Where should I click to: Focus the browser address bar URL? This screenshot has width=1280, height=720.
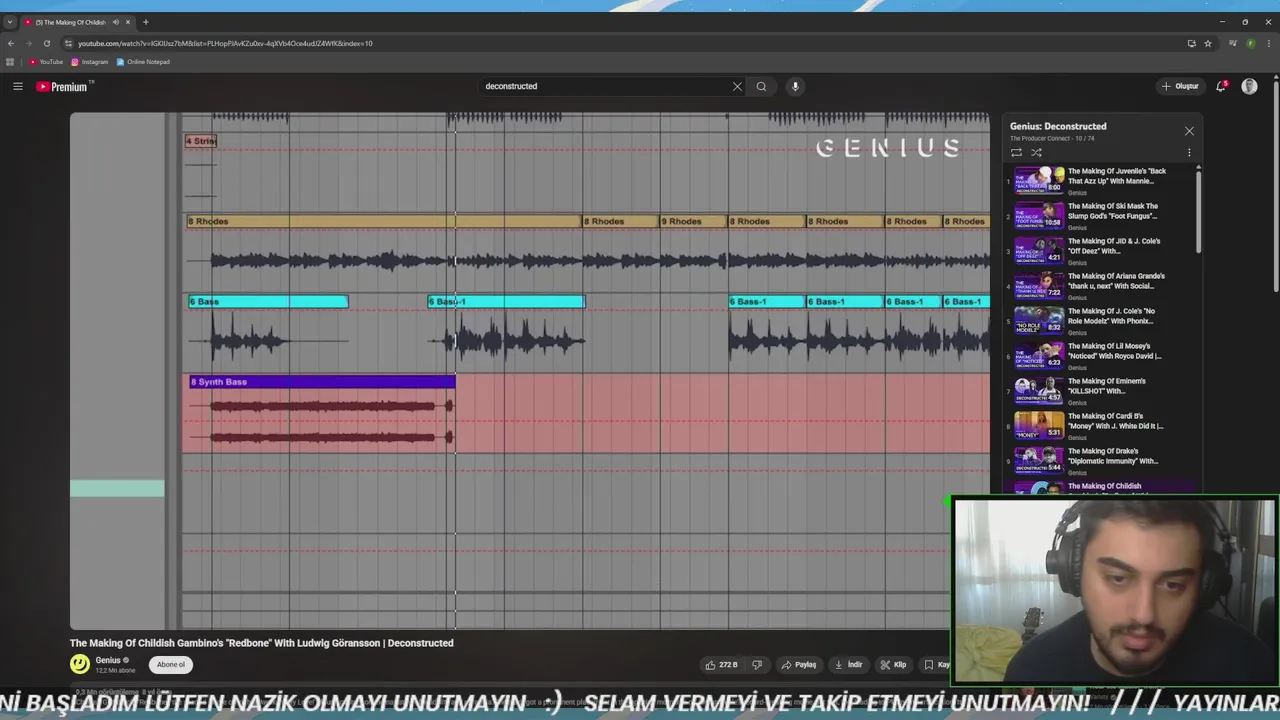pos(225,44)
